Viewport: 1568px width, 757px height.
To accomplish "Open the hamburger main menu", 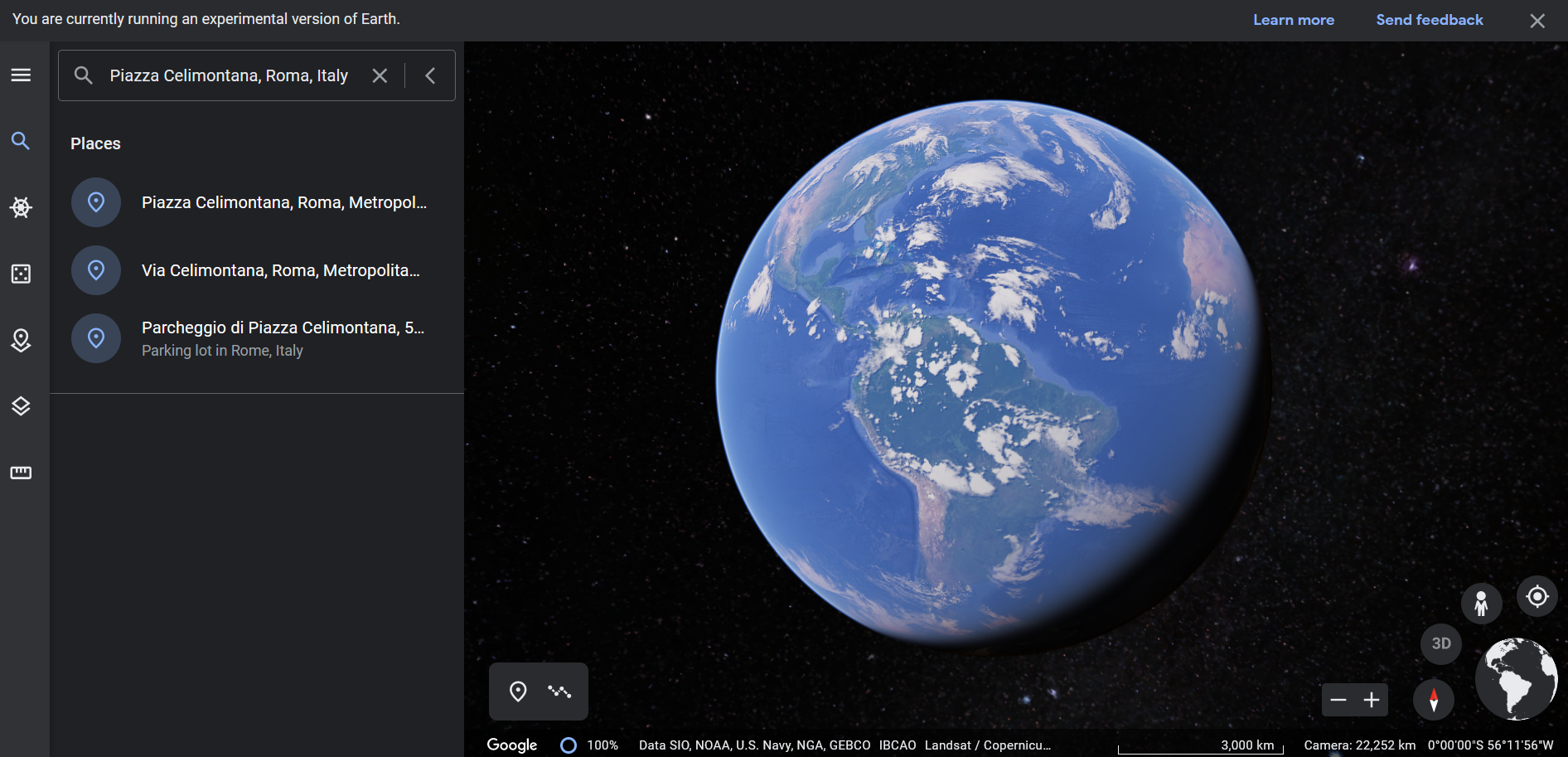I will point(21,75).
